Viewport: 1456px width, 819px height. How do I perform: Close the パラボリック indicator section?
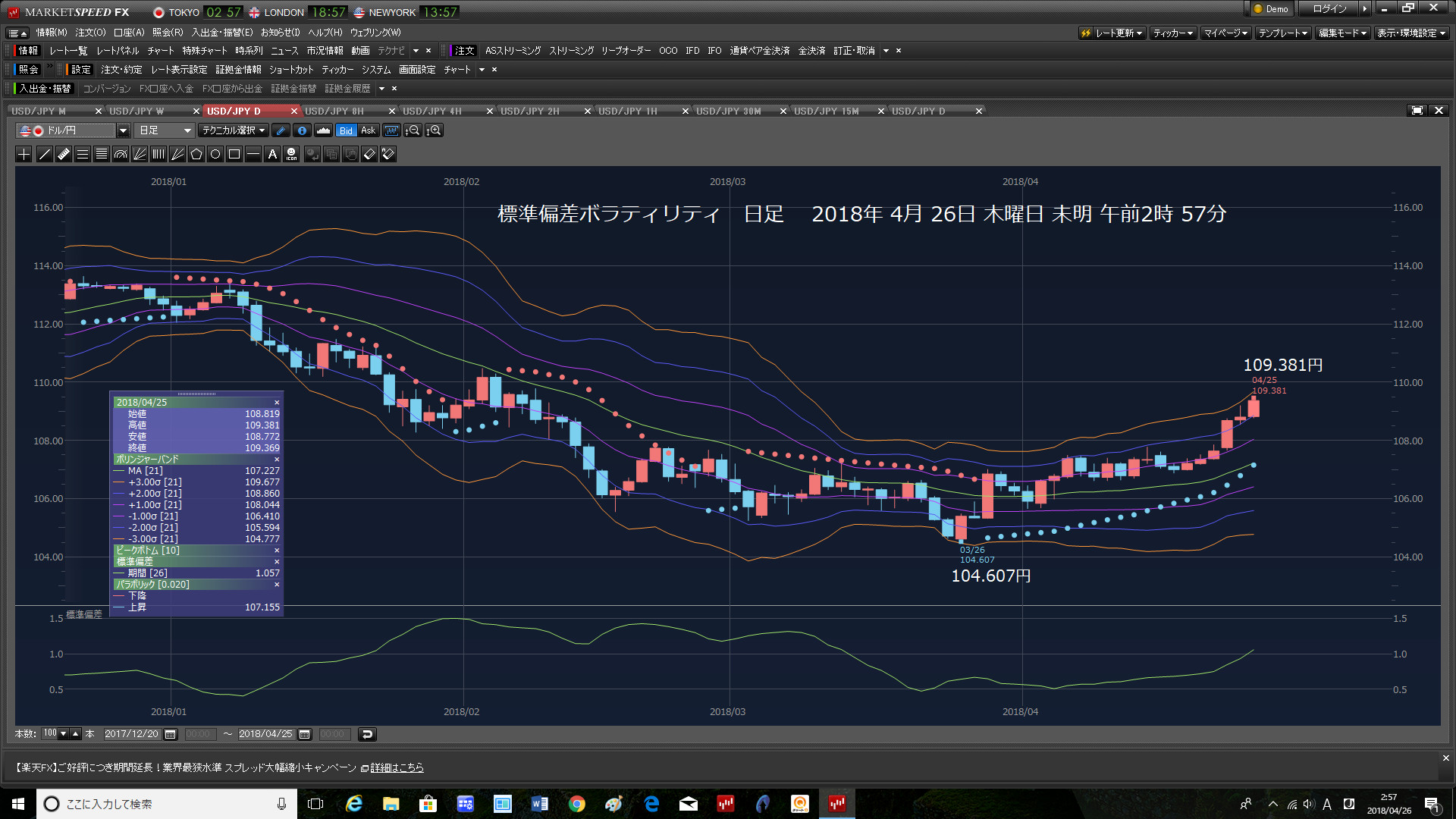(x=277, y=585)
